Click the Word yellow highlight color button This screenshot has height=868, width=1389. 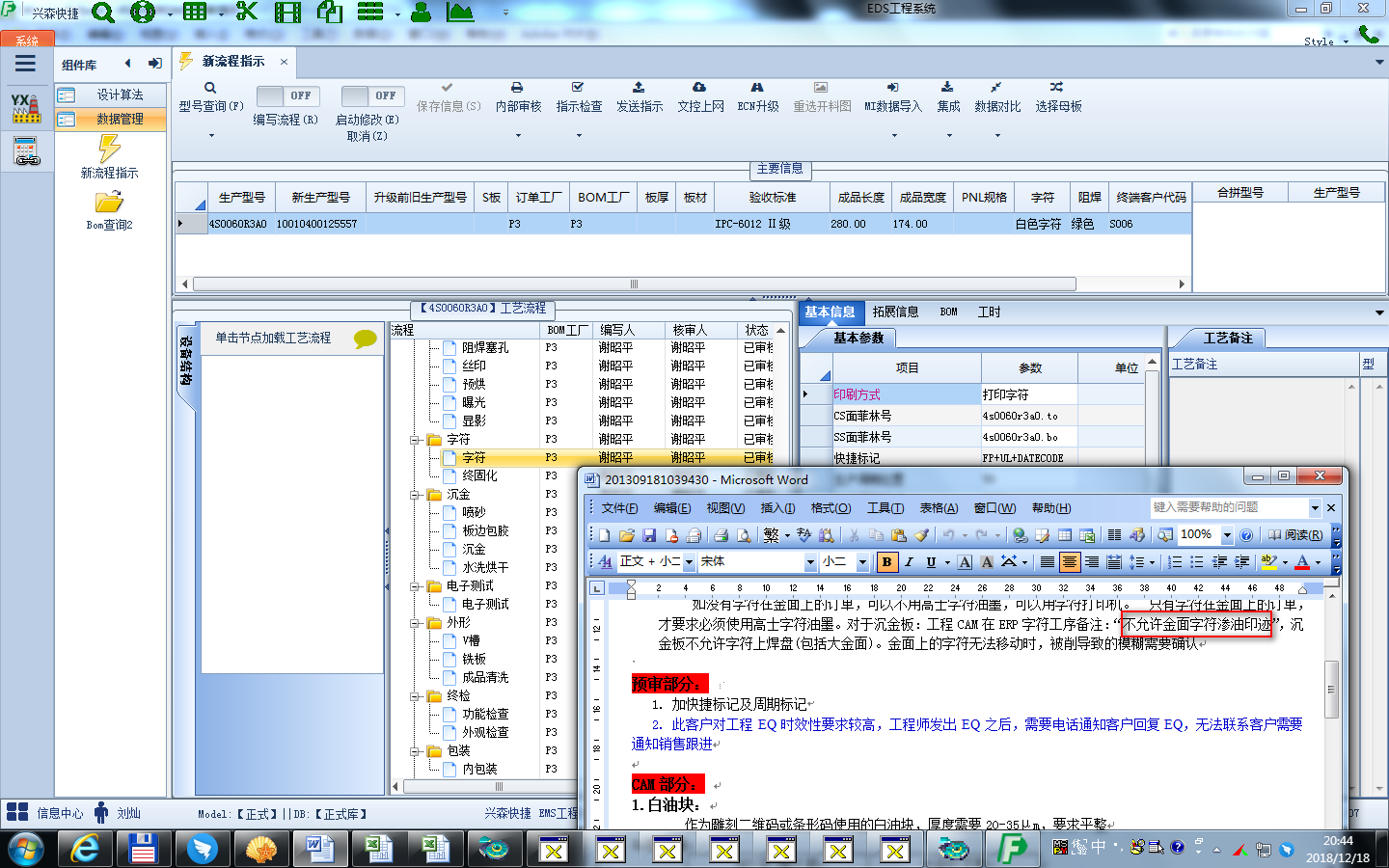[1268, 561]
